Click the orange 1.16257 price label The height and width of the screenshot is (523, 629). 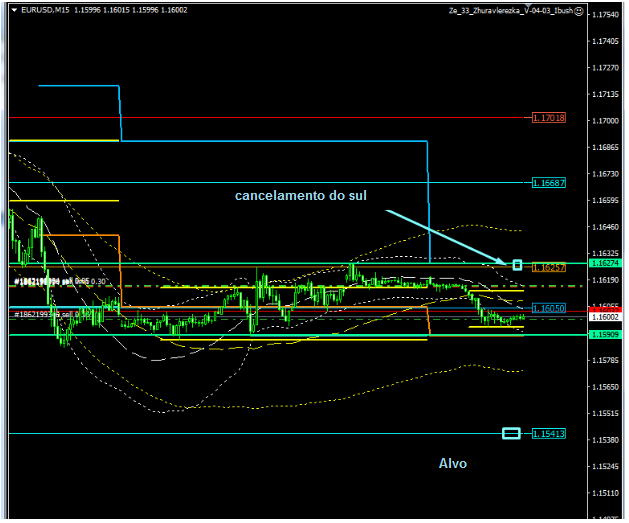(x=549, y=269)
